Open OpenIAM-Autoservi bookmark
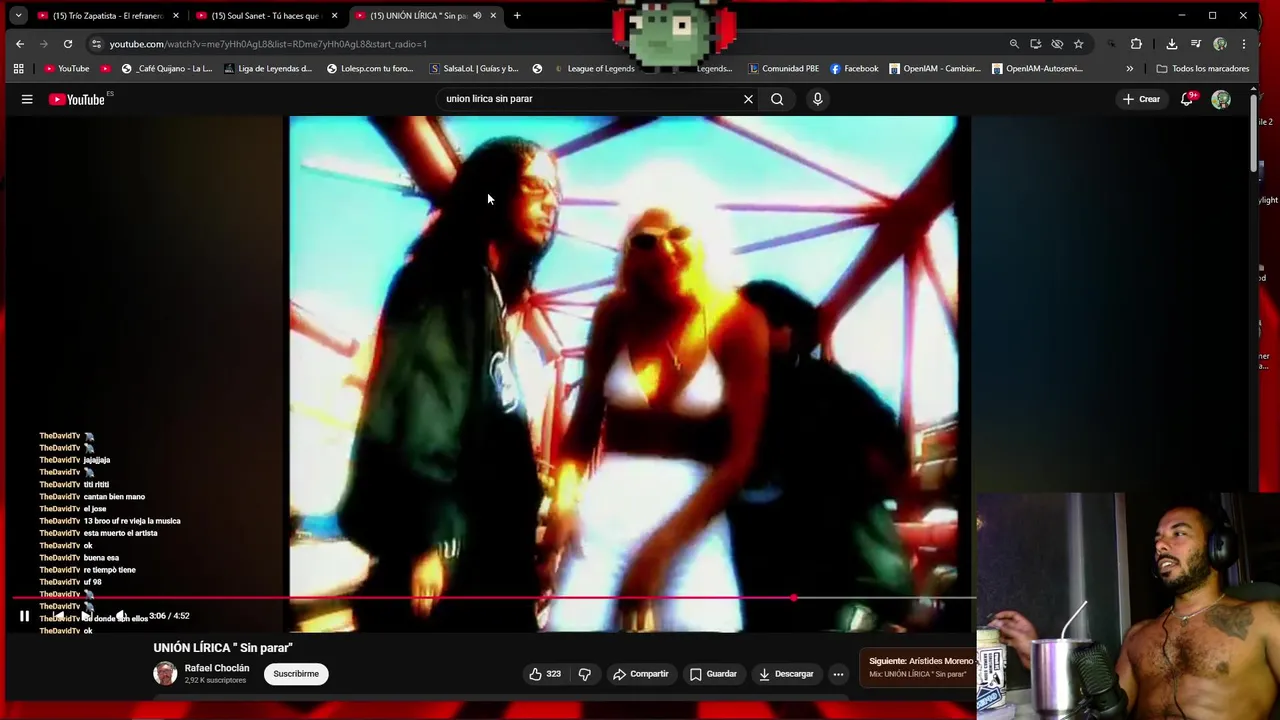 point(1037,69)
